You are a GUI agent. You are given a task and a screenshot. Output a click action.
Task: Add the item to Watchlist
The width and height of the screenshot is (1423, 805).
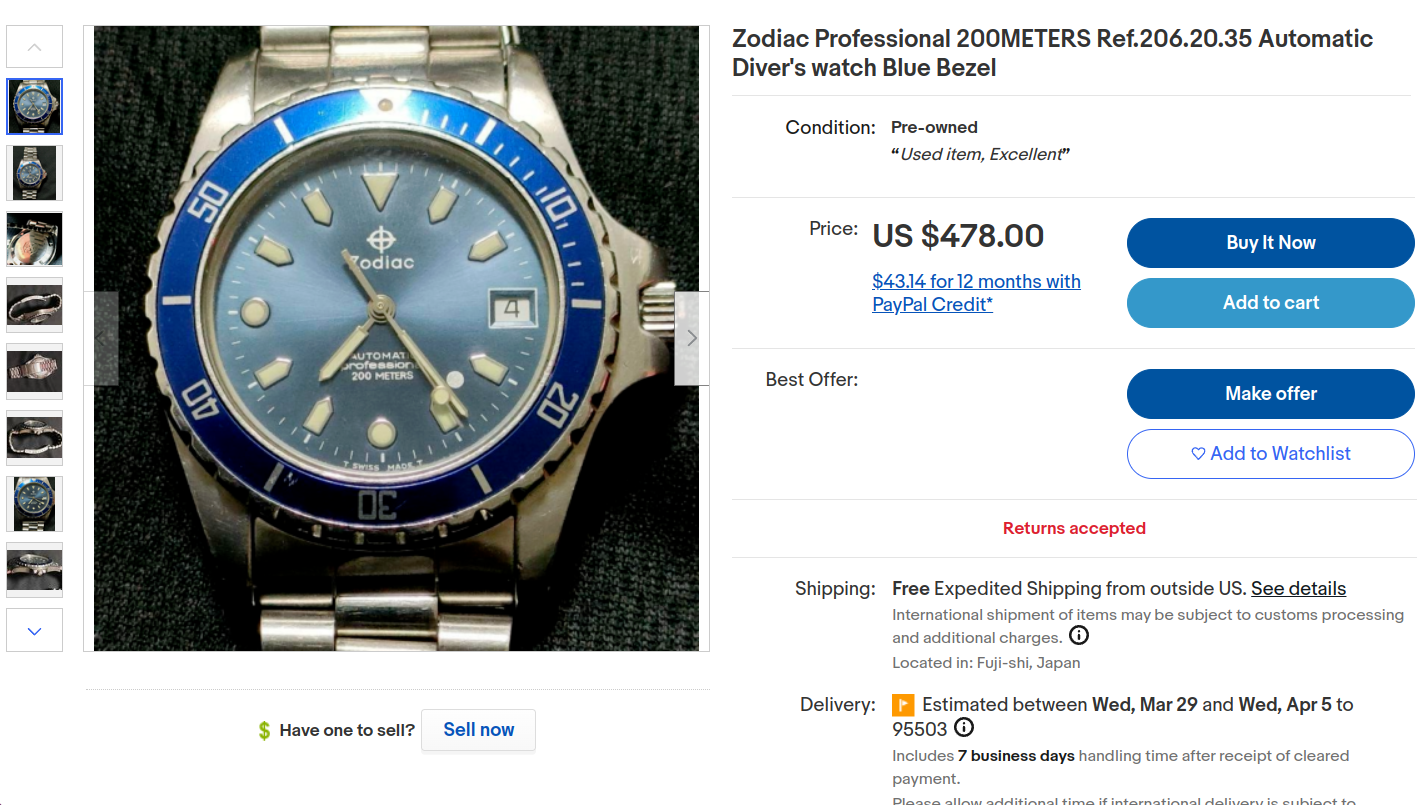point(1270,454)
